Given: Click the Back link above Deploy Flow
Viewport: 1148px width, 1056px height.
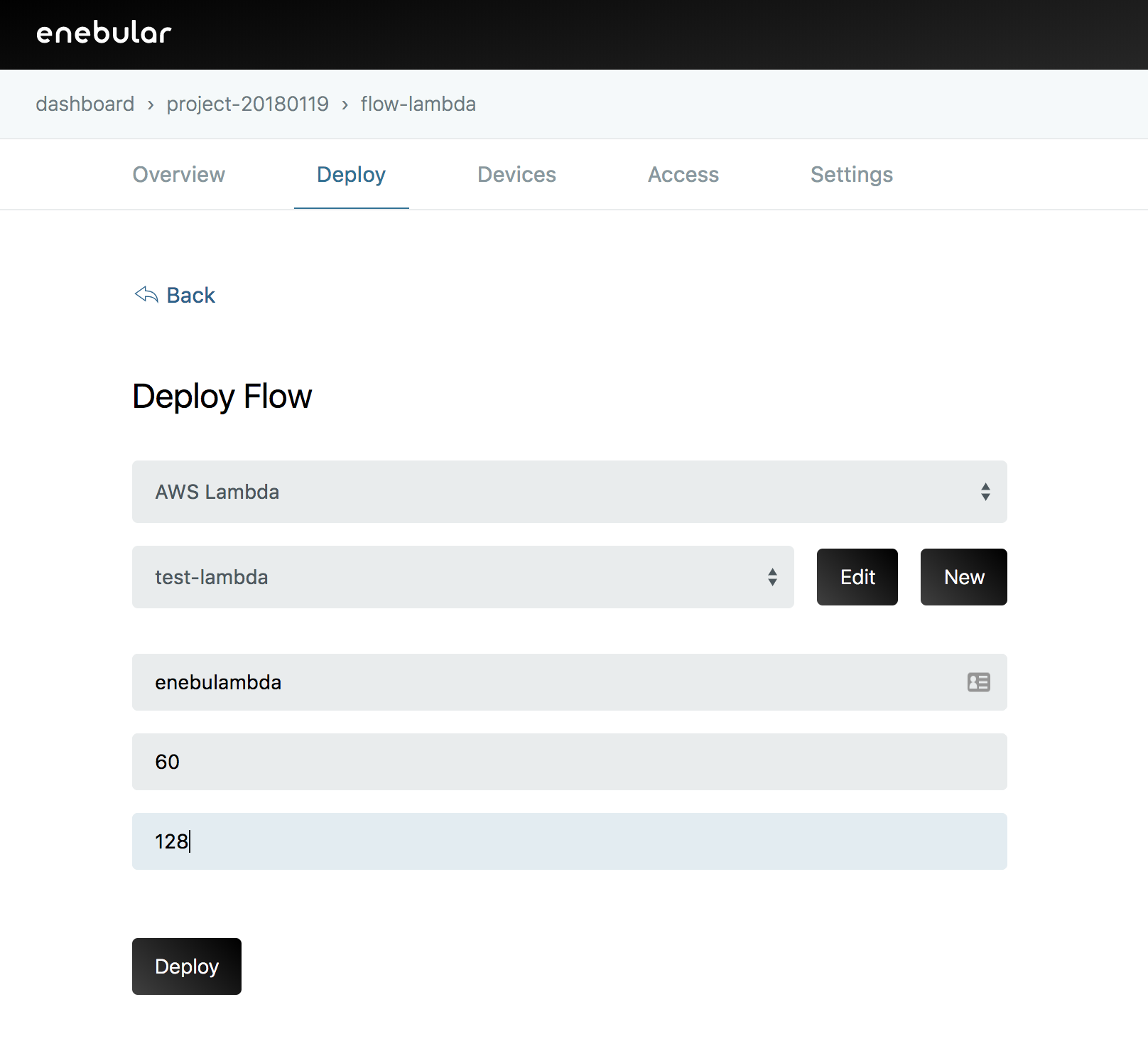Looking at the screenshot, I should (190, 295).
